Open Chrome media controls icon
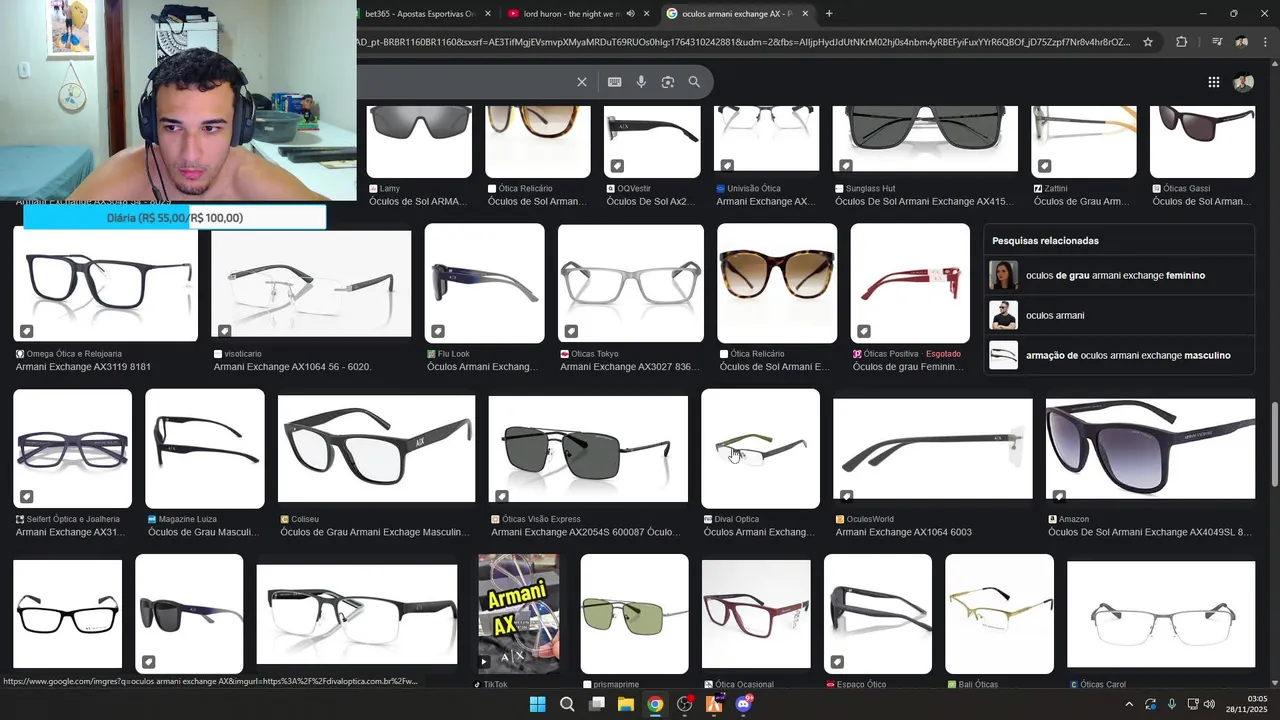The height and width of the screenshot is (720, 1280). point(1216,42)
